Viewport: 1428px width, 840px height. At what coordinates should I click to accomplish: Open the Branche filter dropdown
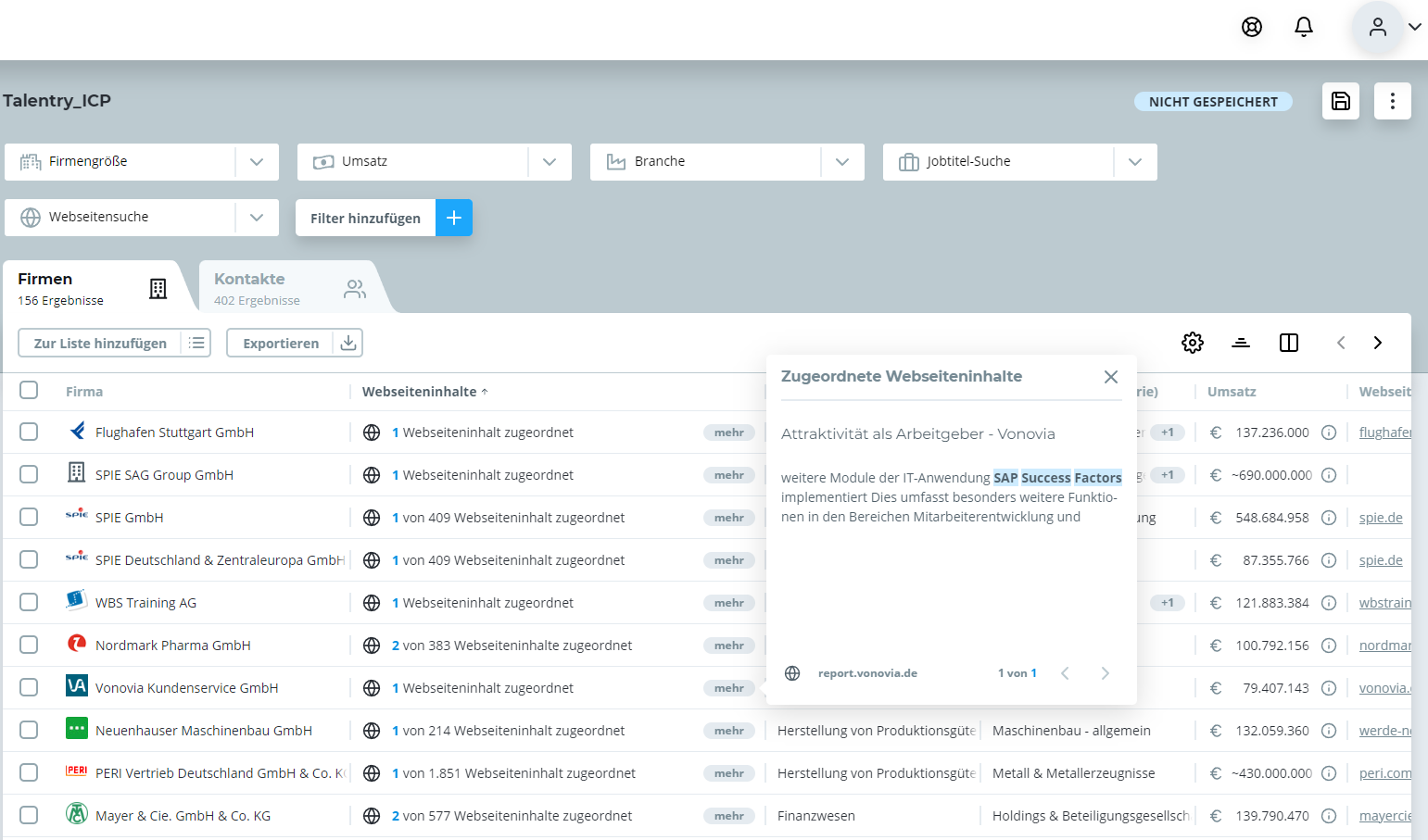tap(842, 161)
